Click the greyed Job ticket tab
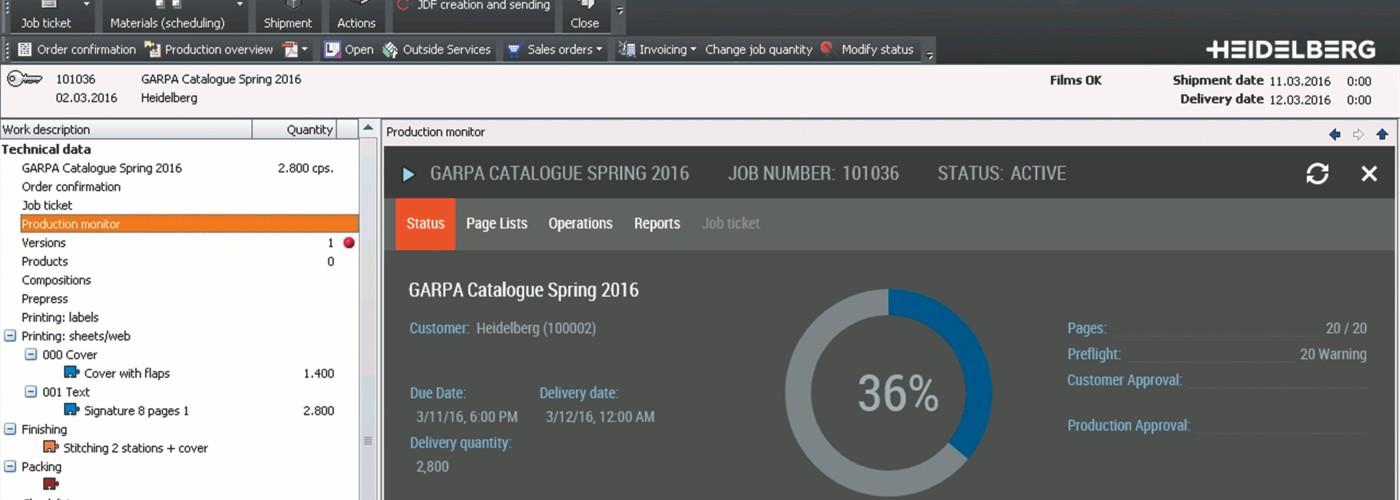Screen dimensions: 1400x500 [731, 224]
